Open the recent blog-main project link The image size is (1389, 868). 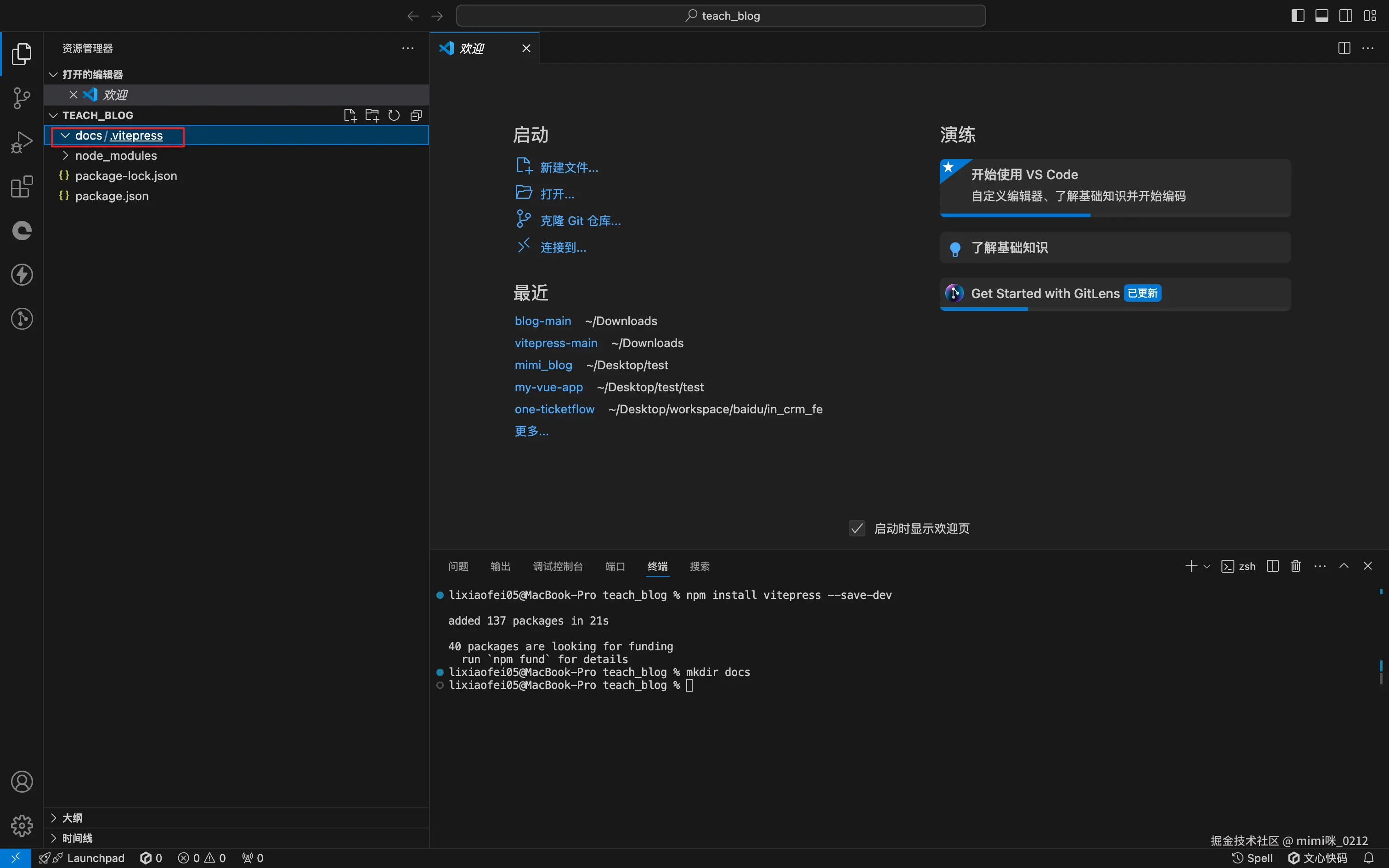coord(542,321)
